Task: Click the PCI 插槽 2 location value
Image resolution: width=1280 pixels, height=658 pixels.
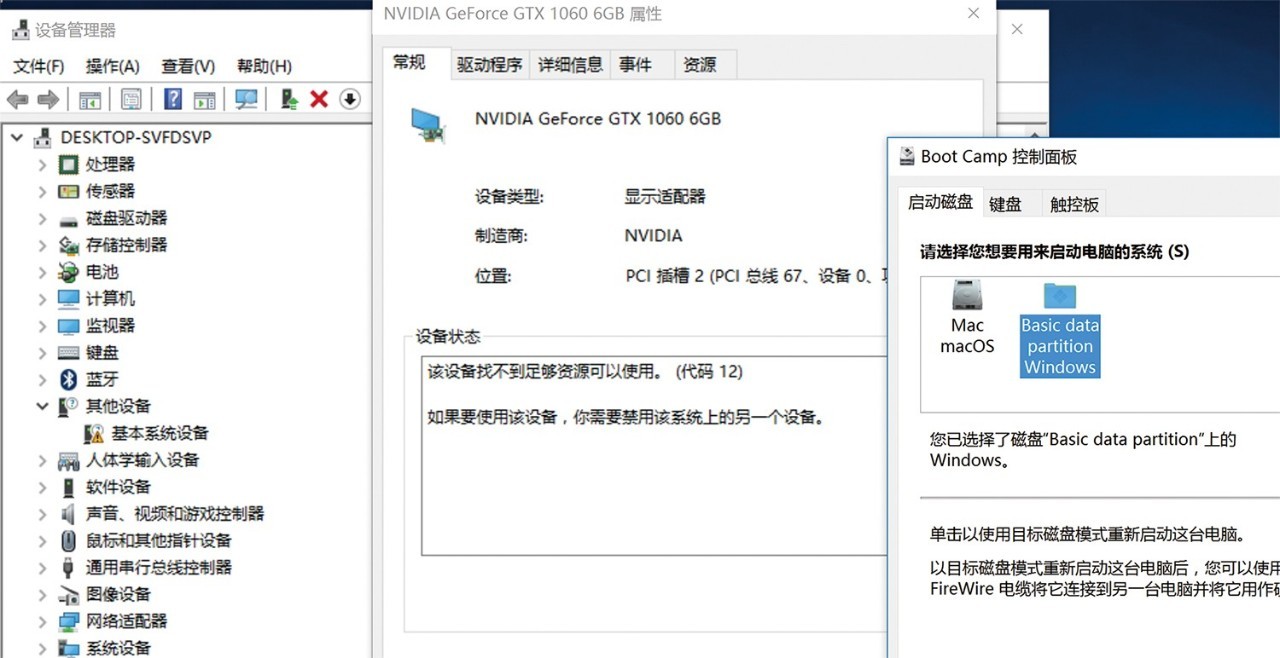Action: pos(757,275)
